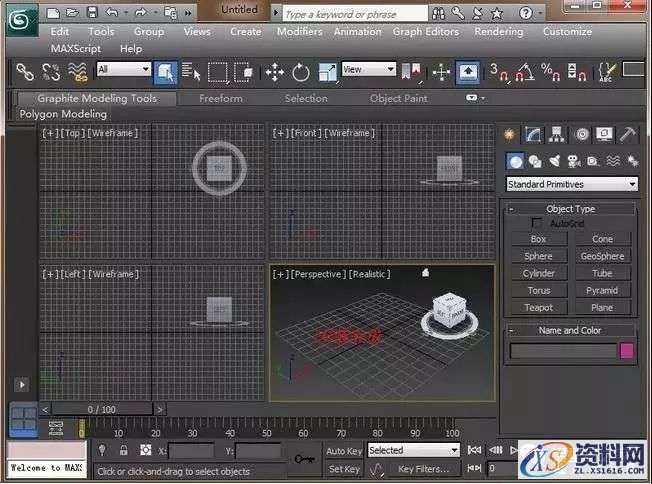
Task: Collapse the Name and Color rollout
Action: 570,330
